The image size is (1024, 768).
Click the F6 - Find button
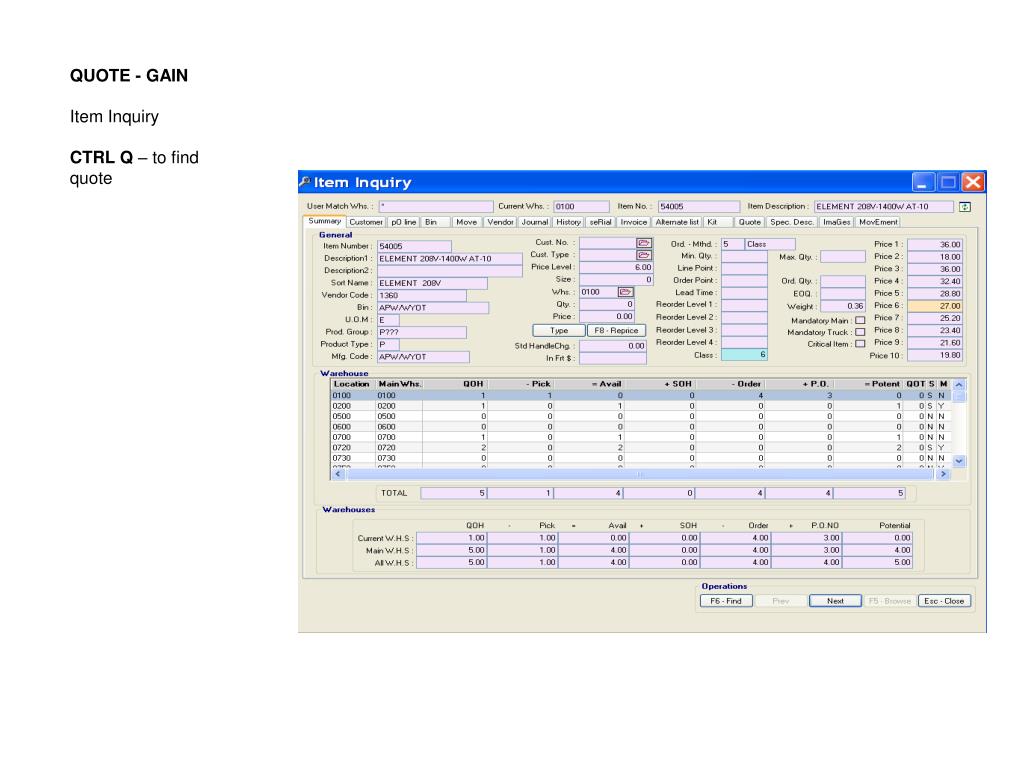coord(726,601)
